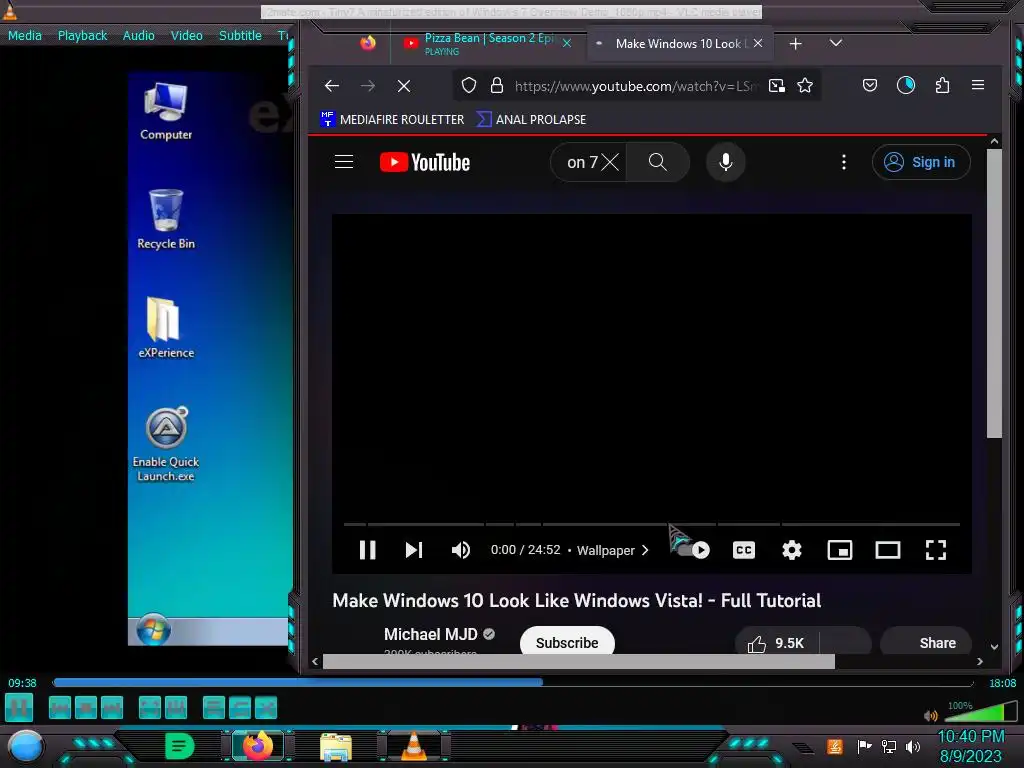
Task: Expand the list all tabs chevron
Action: pyautogui.click(x=835, y=43)
